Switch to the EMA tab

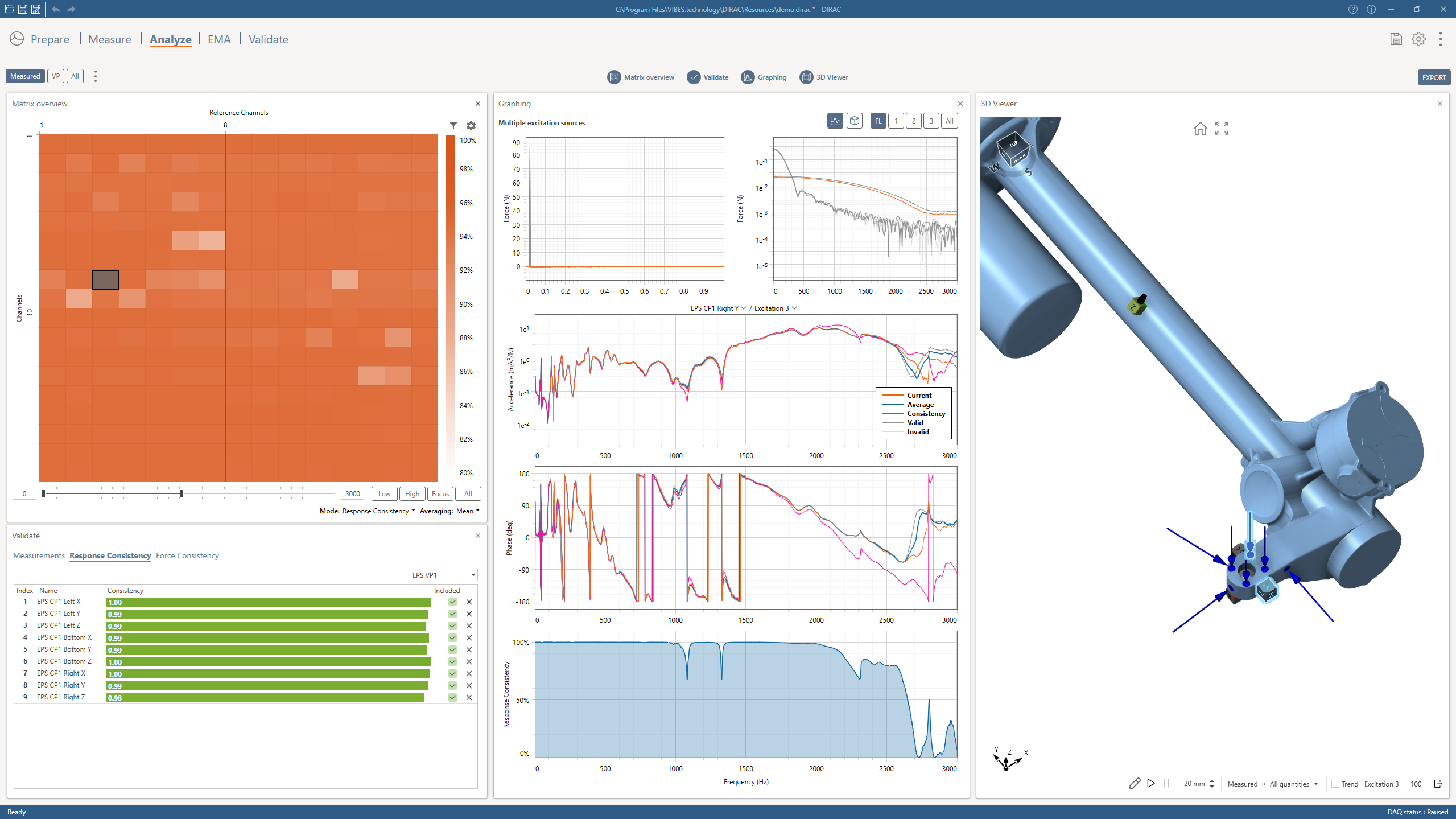point(219,39)
